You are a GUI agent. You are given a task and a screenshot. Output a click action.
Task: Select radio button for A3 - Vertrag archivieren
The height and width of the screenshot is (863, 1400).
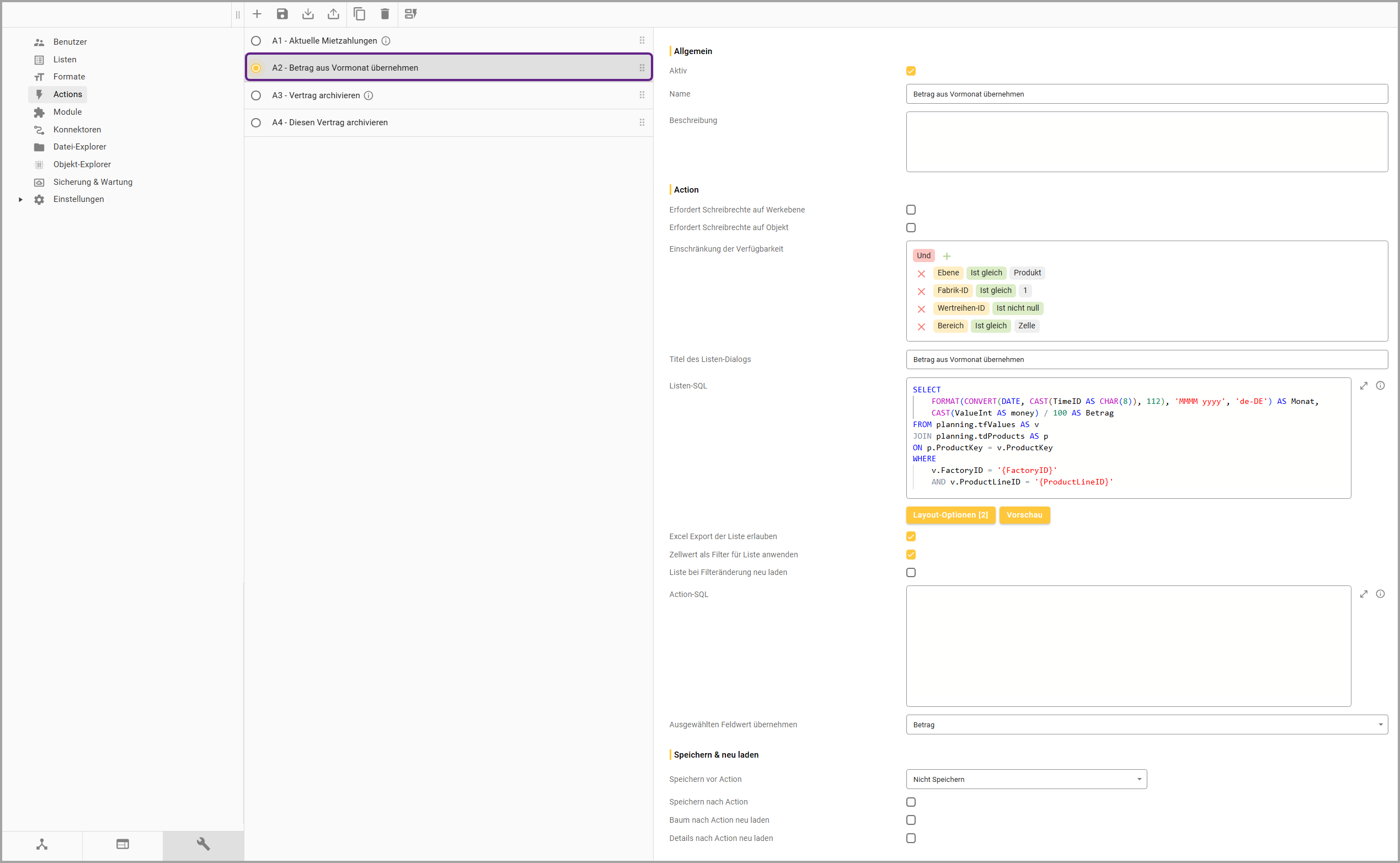point(256,95)
